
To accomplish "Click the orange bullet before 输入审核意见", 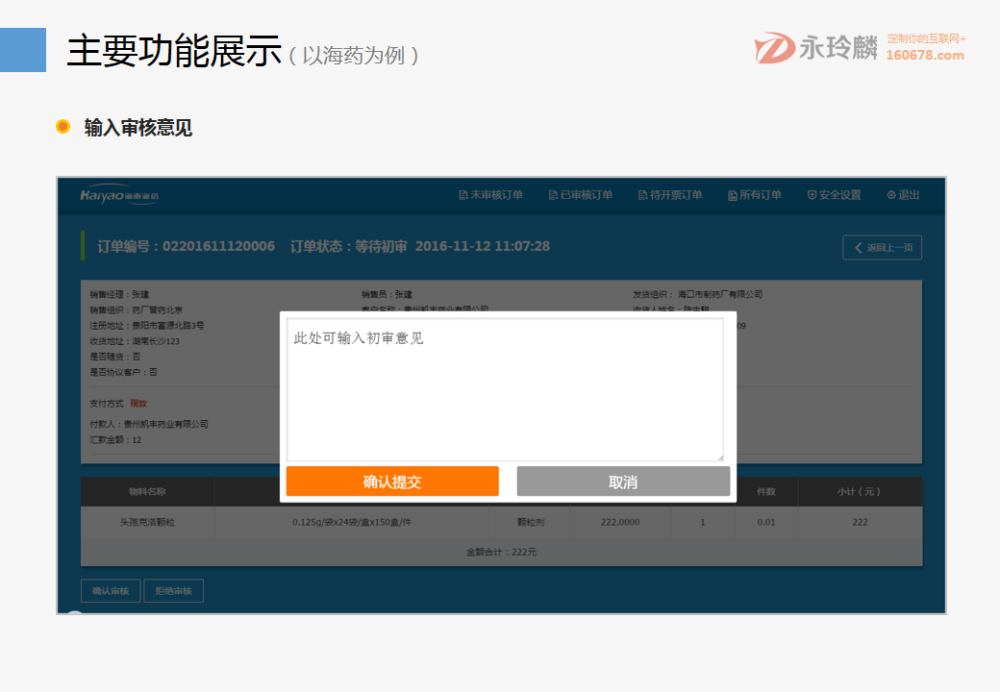I will tap(63, 128).
